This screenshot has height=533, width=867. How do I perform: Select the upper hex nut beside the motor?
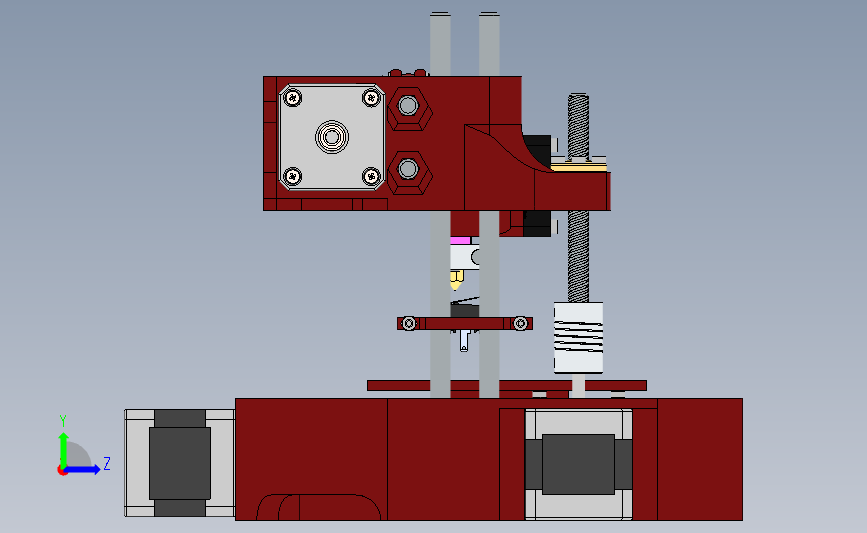tap(409, 108)
